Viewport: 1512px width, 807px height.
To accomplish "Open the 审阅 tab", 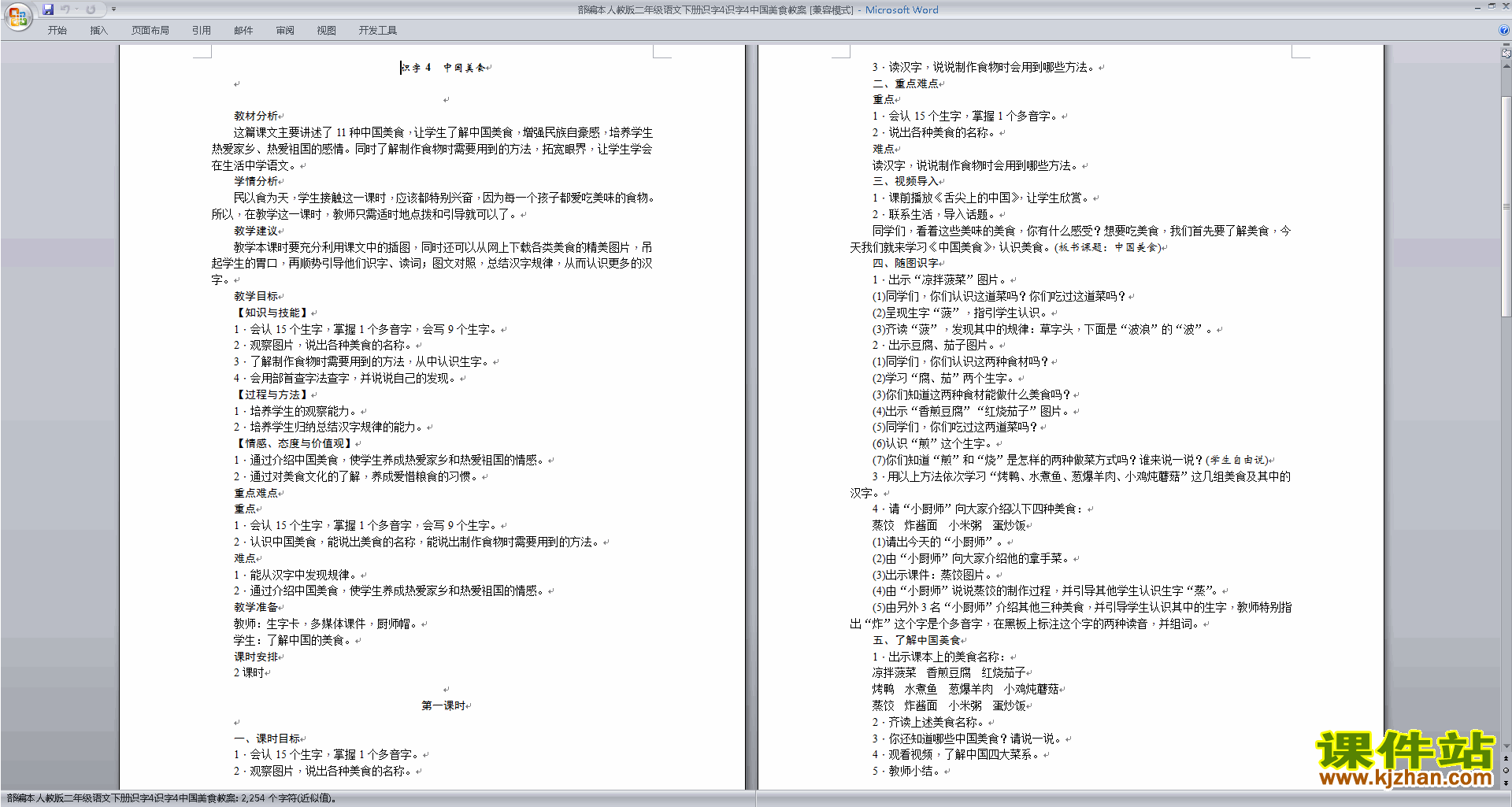I will pyautogui.click(x=285, y=31).
